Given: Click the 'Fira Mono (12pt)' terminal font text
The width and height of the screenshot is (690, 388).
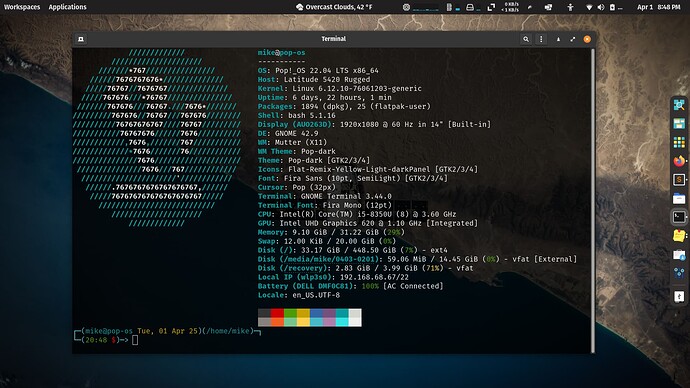Looking at the screenshot, I should pos(357,205).
